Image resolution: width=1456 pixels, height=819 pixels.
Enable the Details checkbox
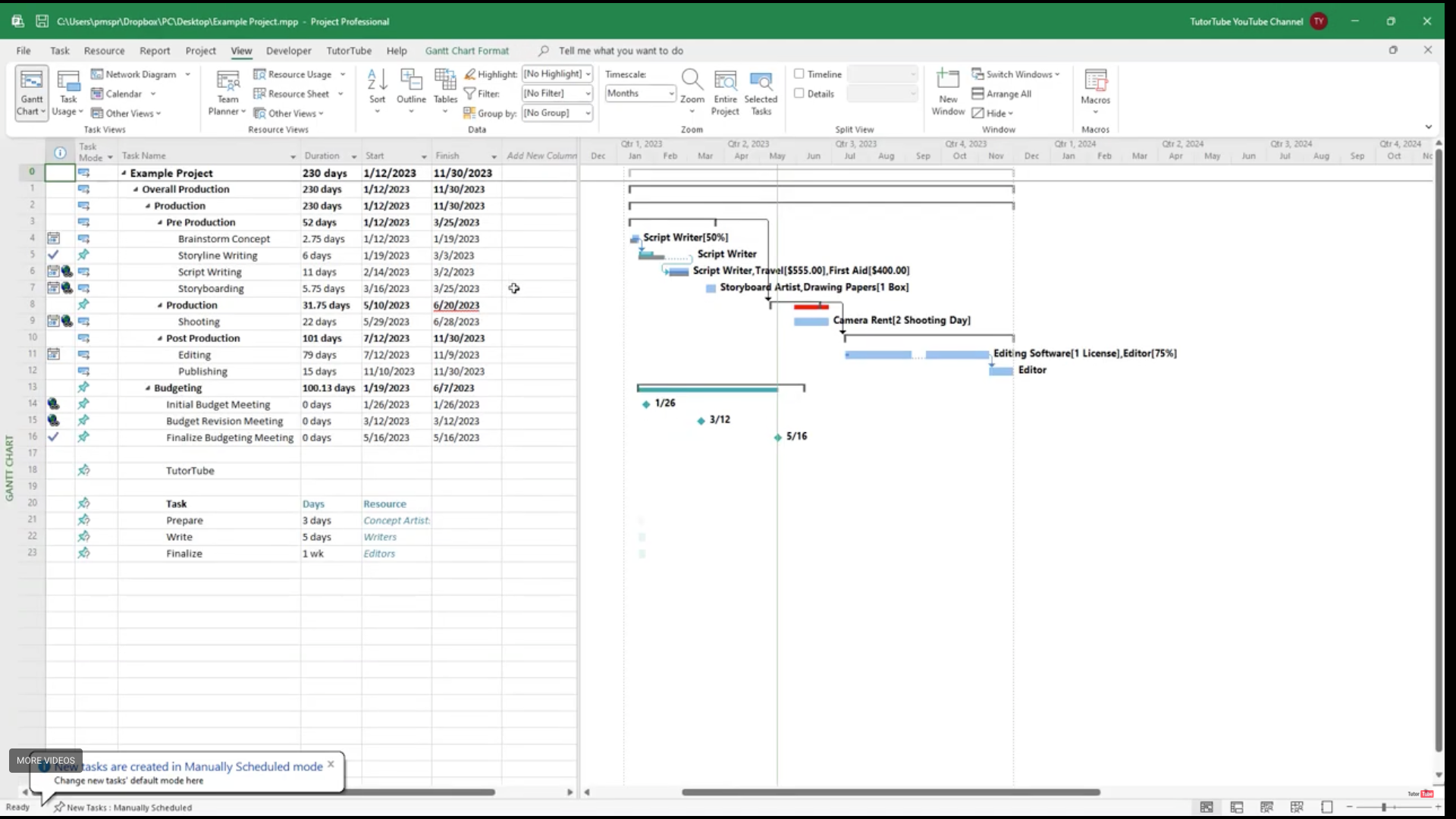point(799,93)
